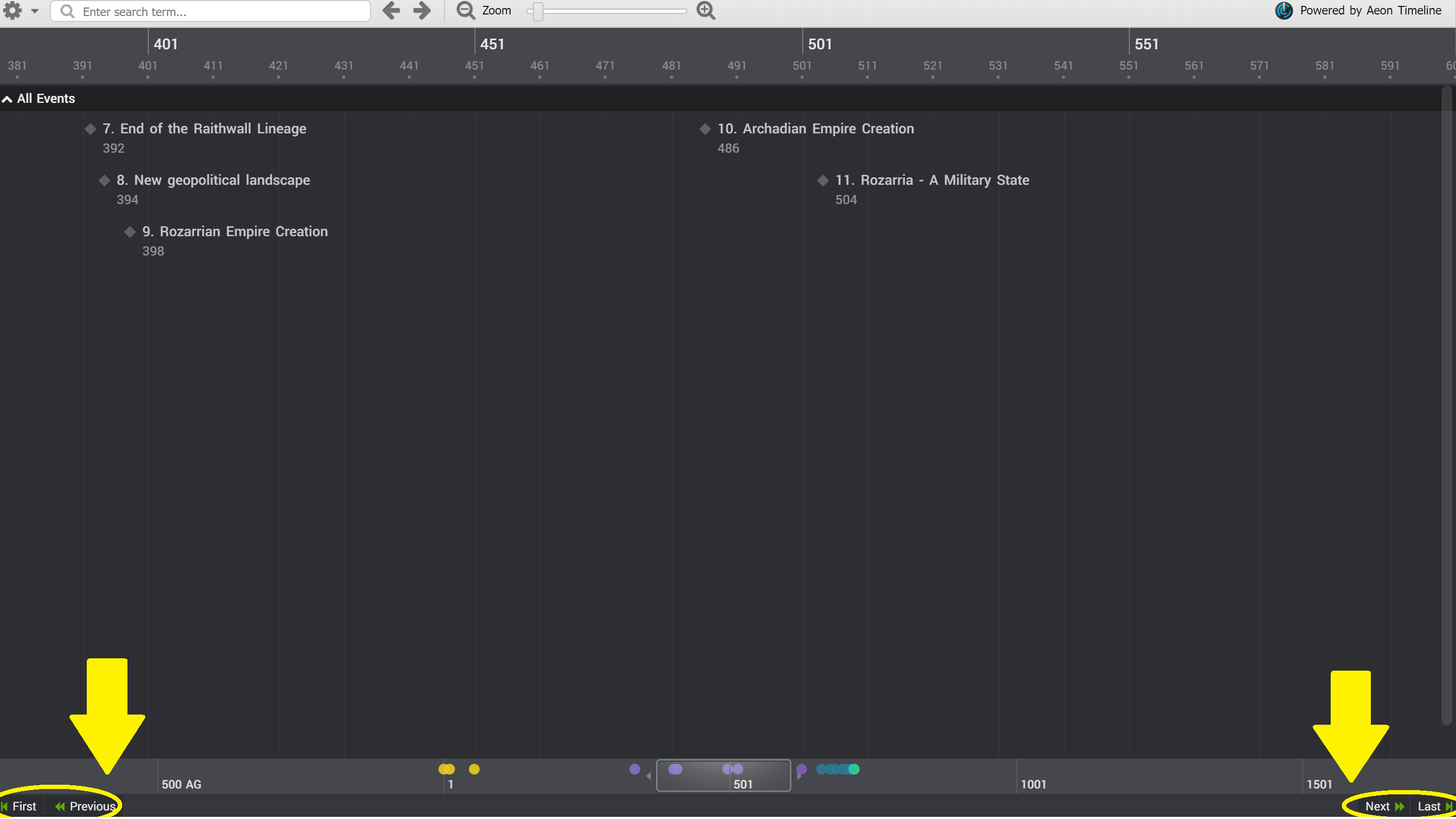The height and width of the screenshot is (819, 1456).
Task: Jump to the Last event
Action: [1434, 807]
